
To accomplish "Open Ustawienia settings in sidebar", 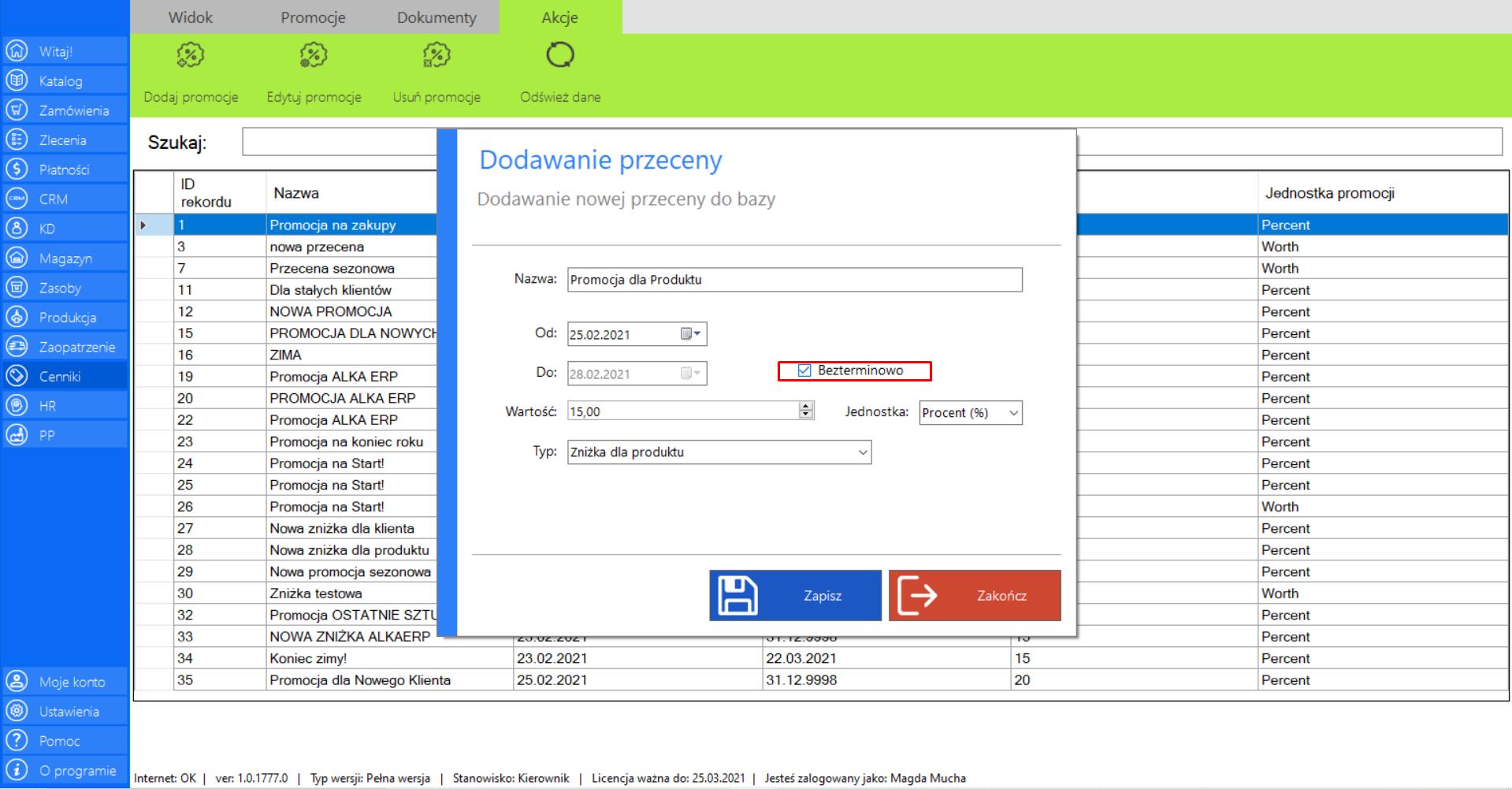I will pos(69,712).
